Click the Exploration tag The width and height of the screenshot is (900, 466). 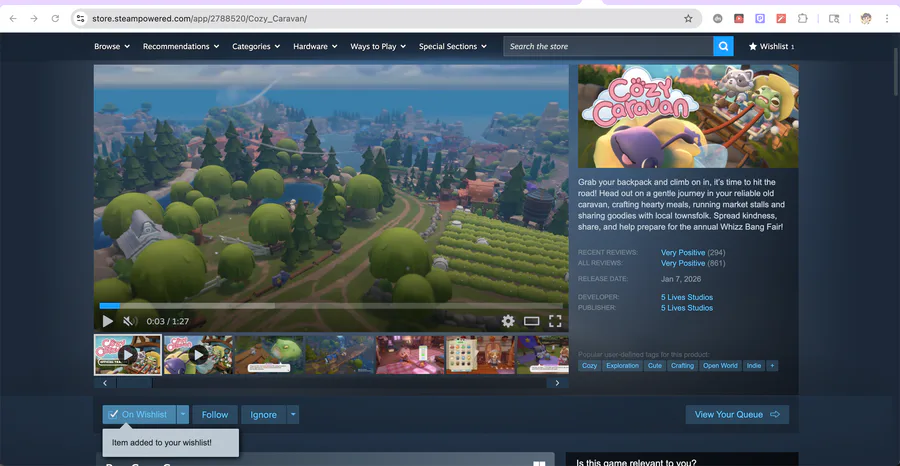click(622, 366)
